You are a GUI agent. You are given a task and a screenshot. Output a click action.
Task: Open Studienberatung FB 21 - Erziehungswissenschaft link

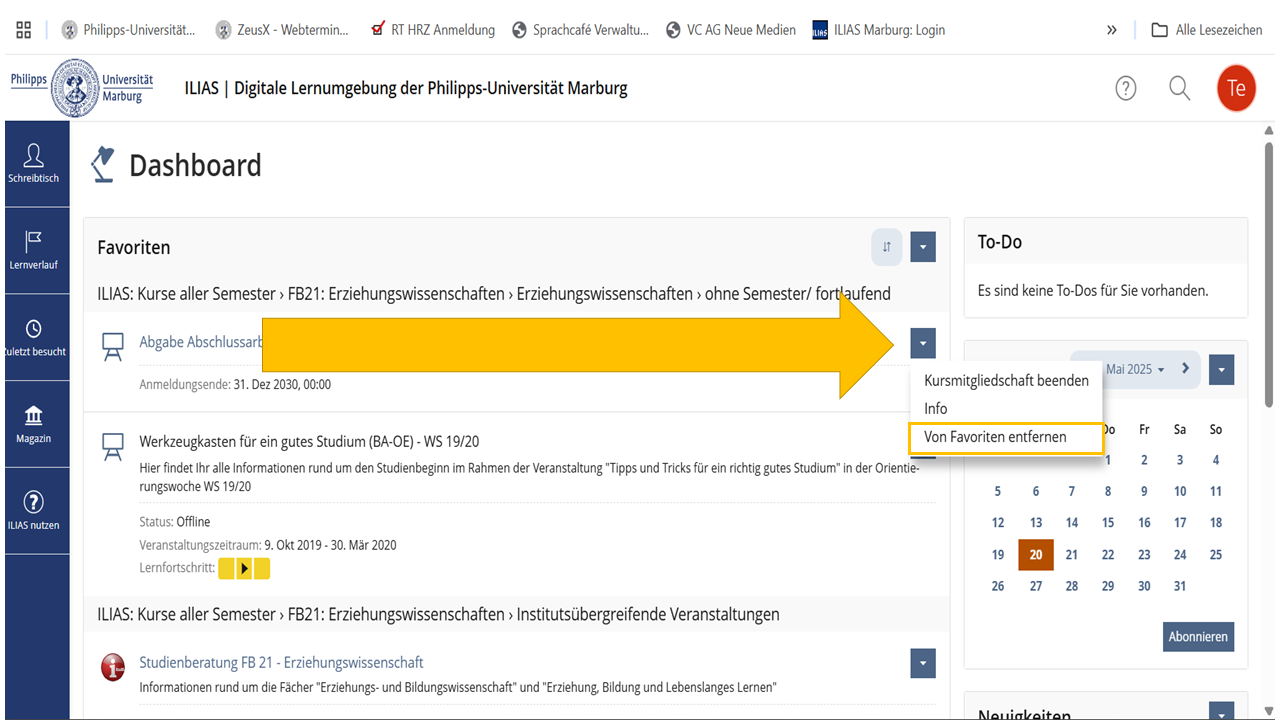(x=281, y=662)
